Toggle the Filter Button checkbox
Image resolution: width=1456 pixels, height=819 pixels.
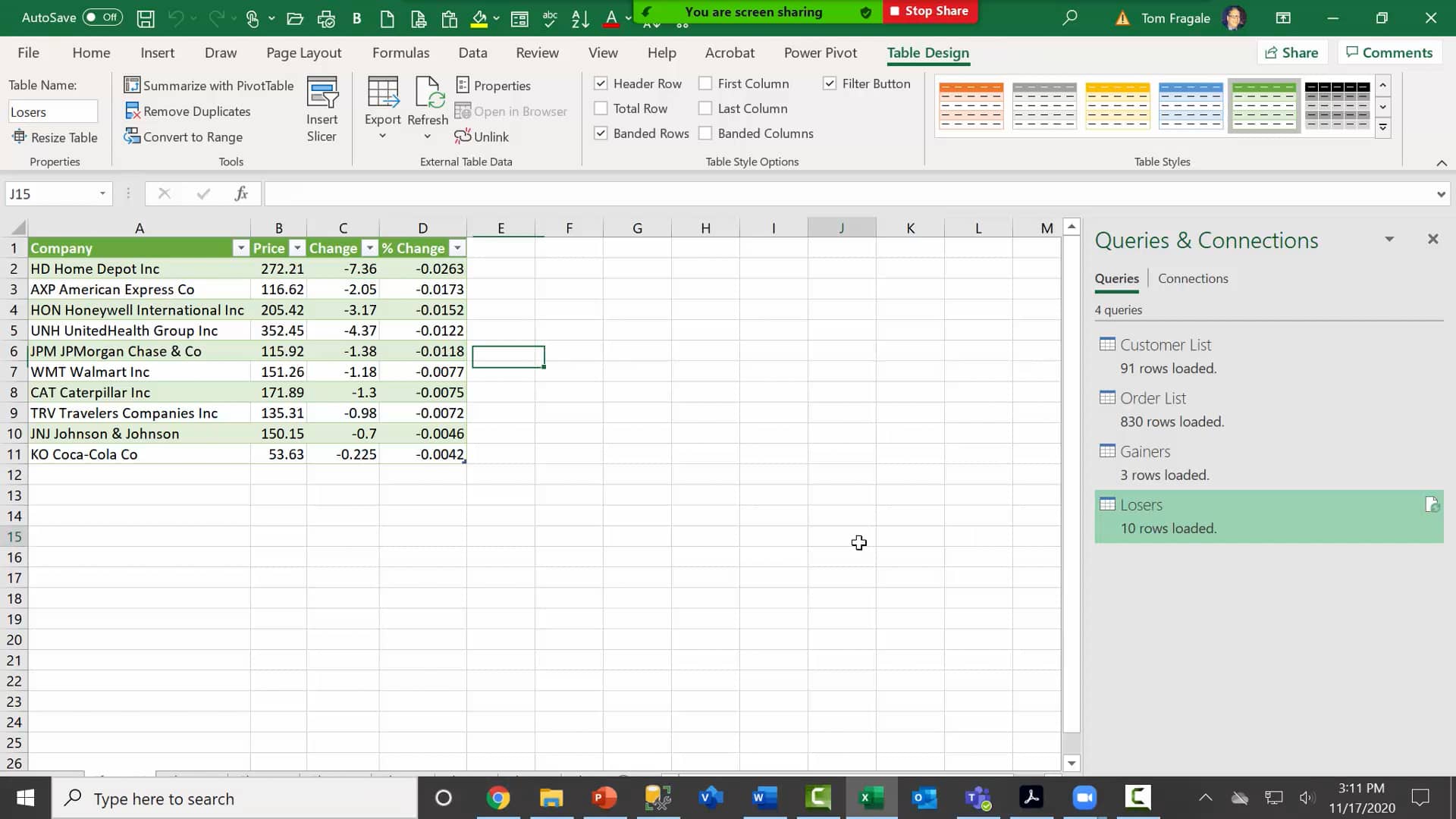[x=830, y=83]
